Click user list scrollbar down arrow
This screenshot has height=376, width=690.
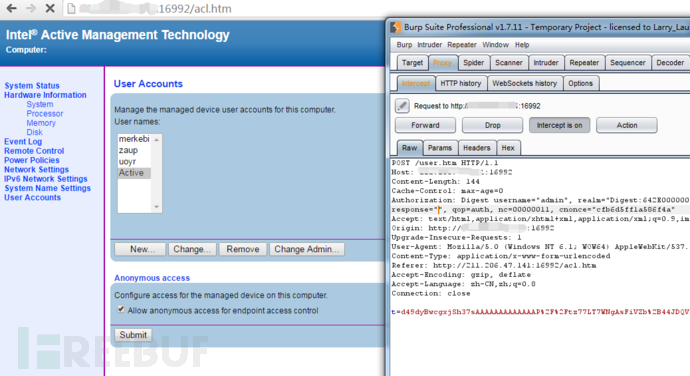point(157,207)
